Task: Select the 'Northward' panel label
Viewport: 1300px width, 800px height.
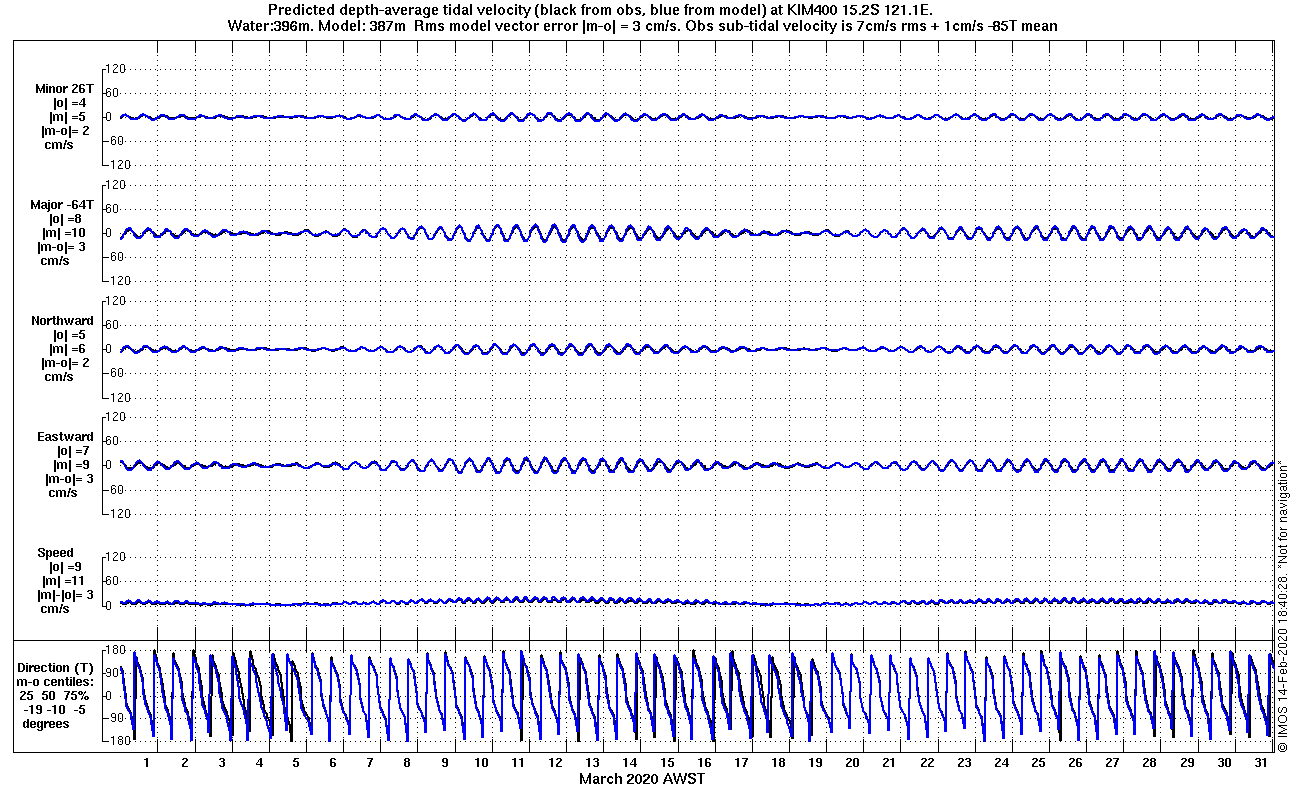Action: click(x=62, y=321)
